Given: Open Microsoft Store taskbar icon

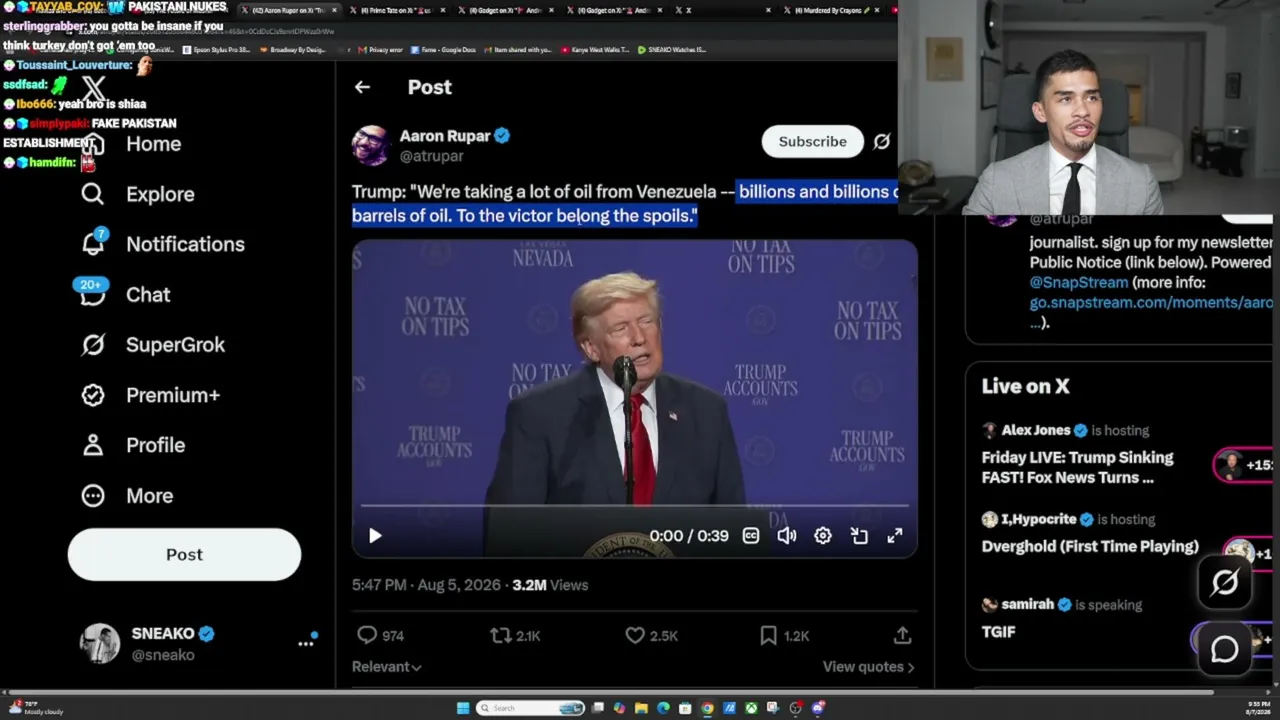Looking at the screenshot, I should [x=685, y=708].
